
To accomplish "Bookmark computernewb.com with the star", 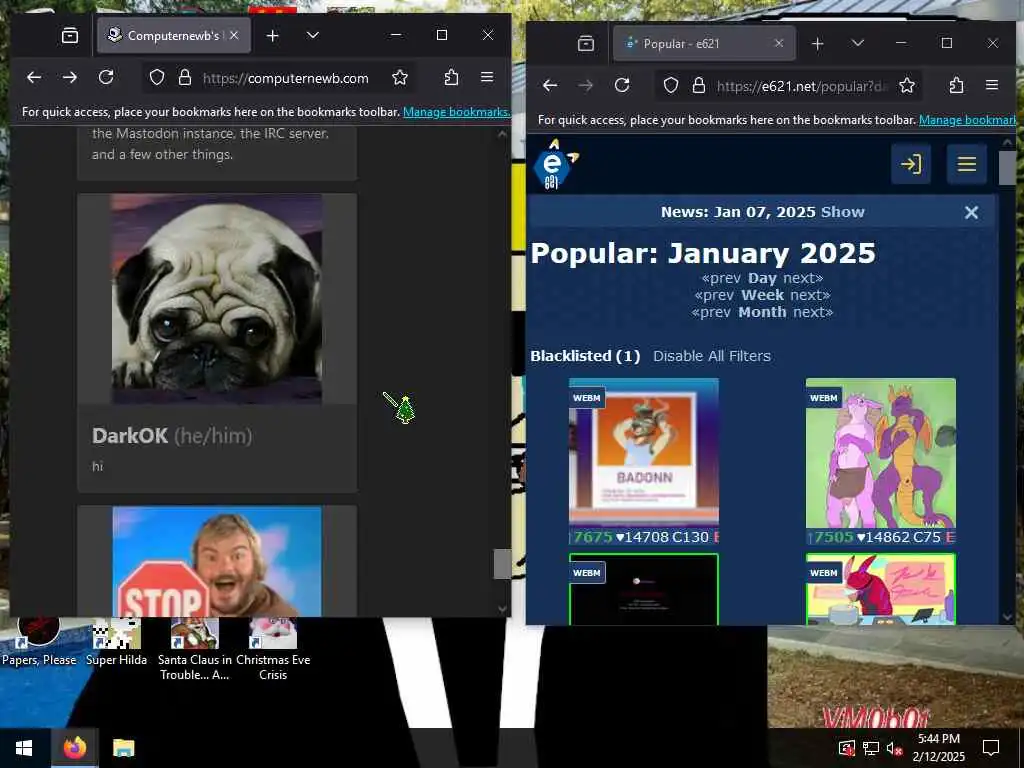I will (x=400, y=78).
